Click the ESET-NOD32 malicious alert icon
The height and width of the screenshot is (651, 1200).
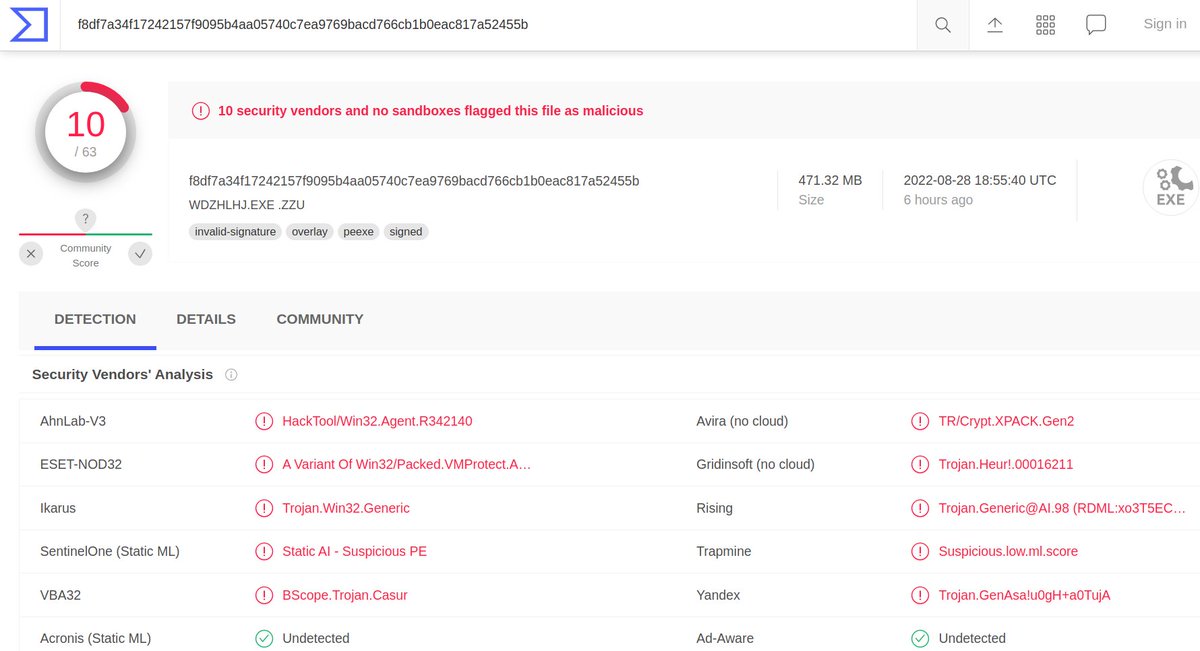click(264, 464)
